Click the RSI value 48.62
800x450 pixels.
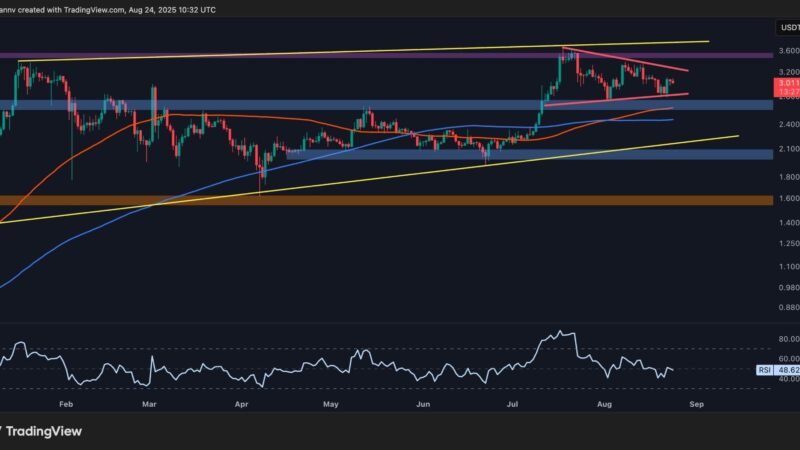[x=788, y=370]
